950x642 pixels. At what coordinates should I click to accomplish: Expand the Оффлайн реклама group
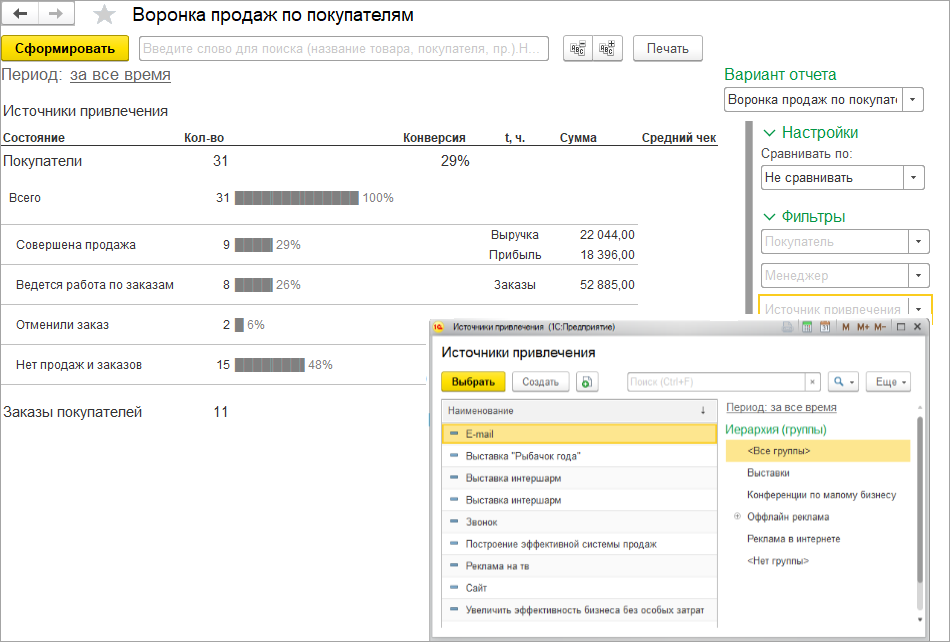(x=737, y=517)
